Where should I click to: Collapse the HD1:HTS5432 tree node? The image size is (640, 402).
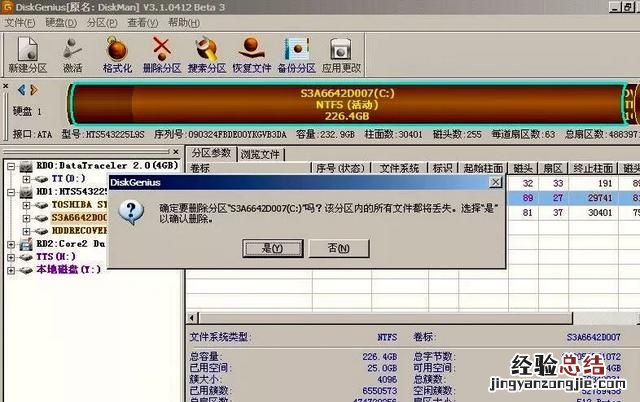tap(11, 192)
